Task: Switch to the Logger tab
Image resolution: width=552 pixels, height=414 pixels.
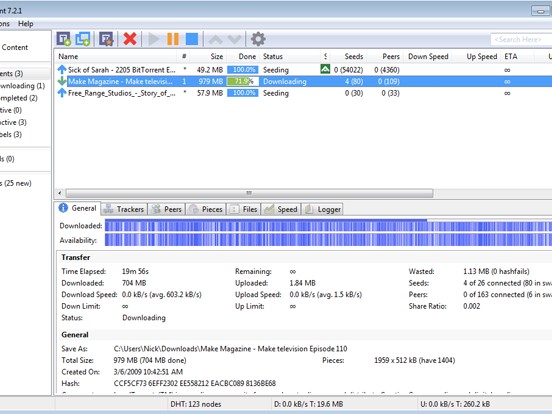Action: [x=322, y=209]
